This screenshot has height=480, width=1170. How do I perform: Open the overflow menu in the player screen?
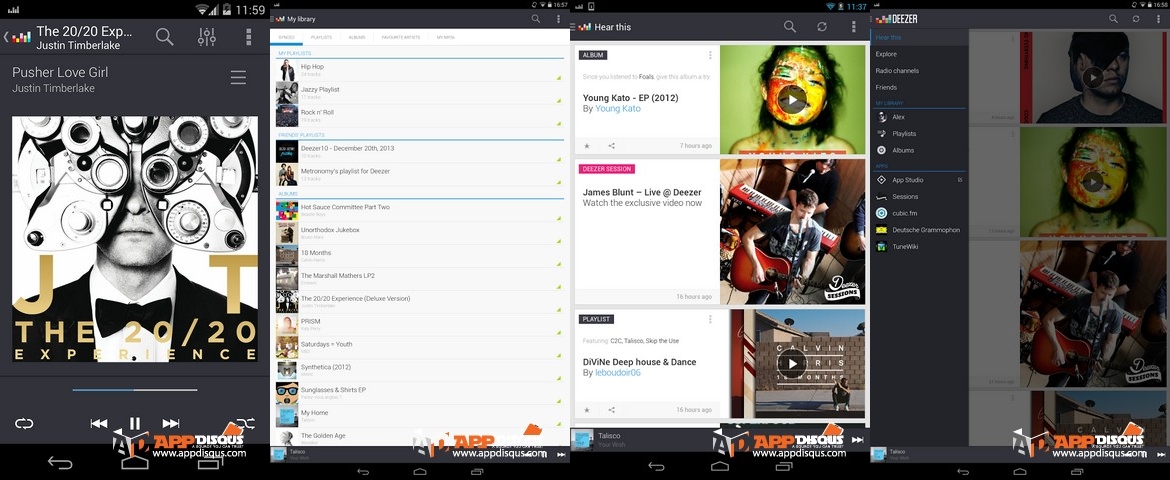248,37
